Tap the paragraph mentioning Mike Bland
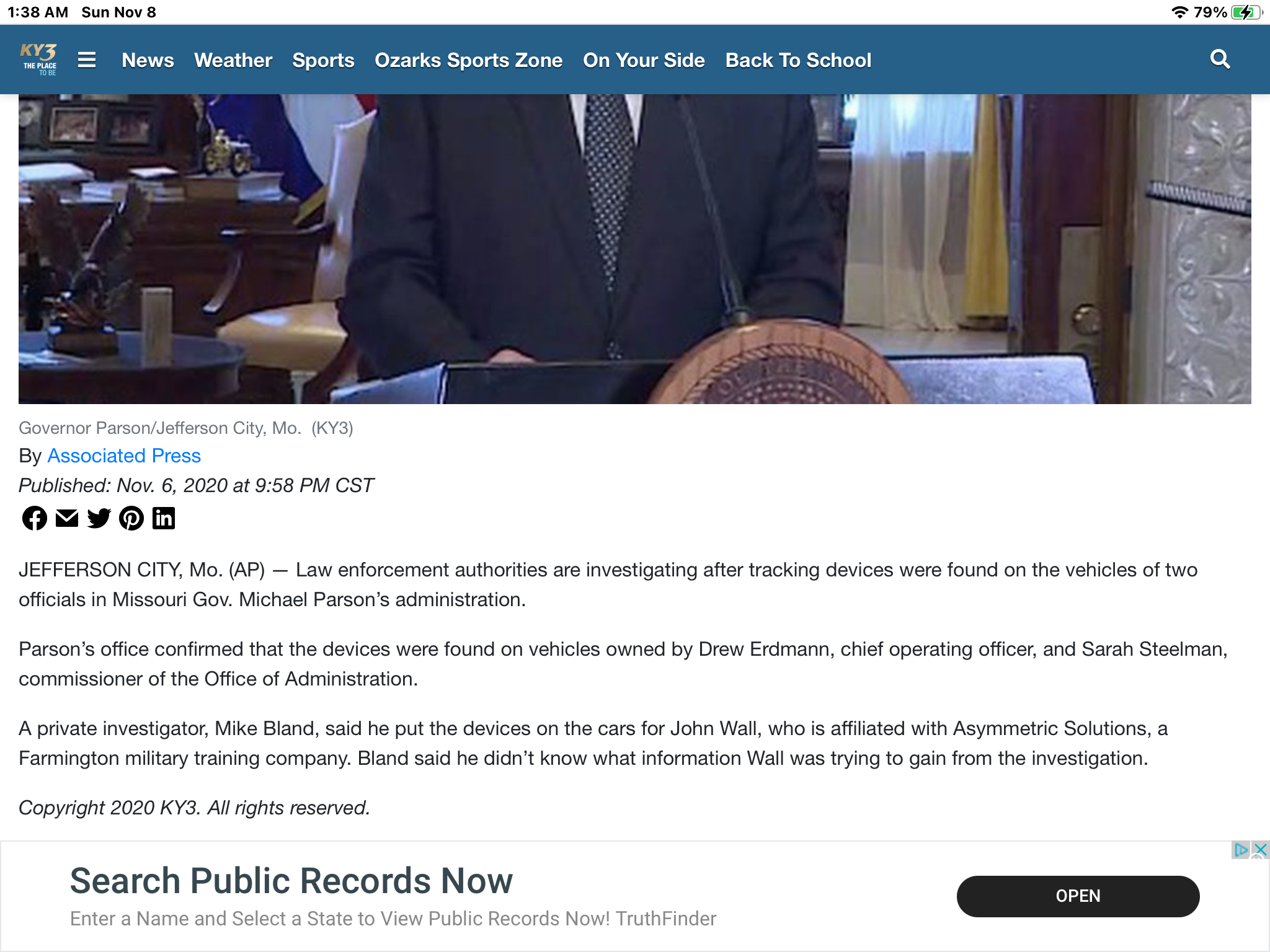 point(593,743)
